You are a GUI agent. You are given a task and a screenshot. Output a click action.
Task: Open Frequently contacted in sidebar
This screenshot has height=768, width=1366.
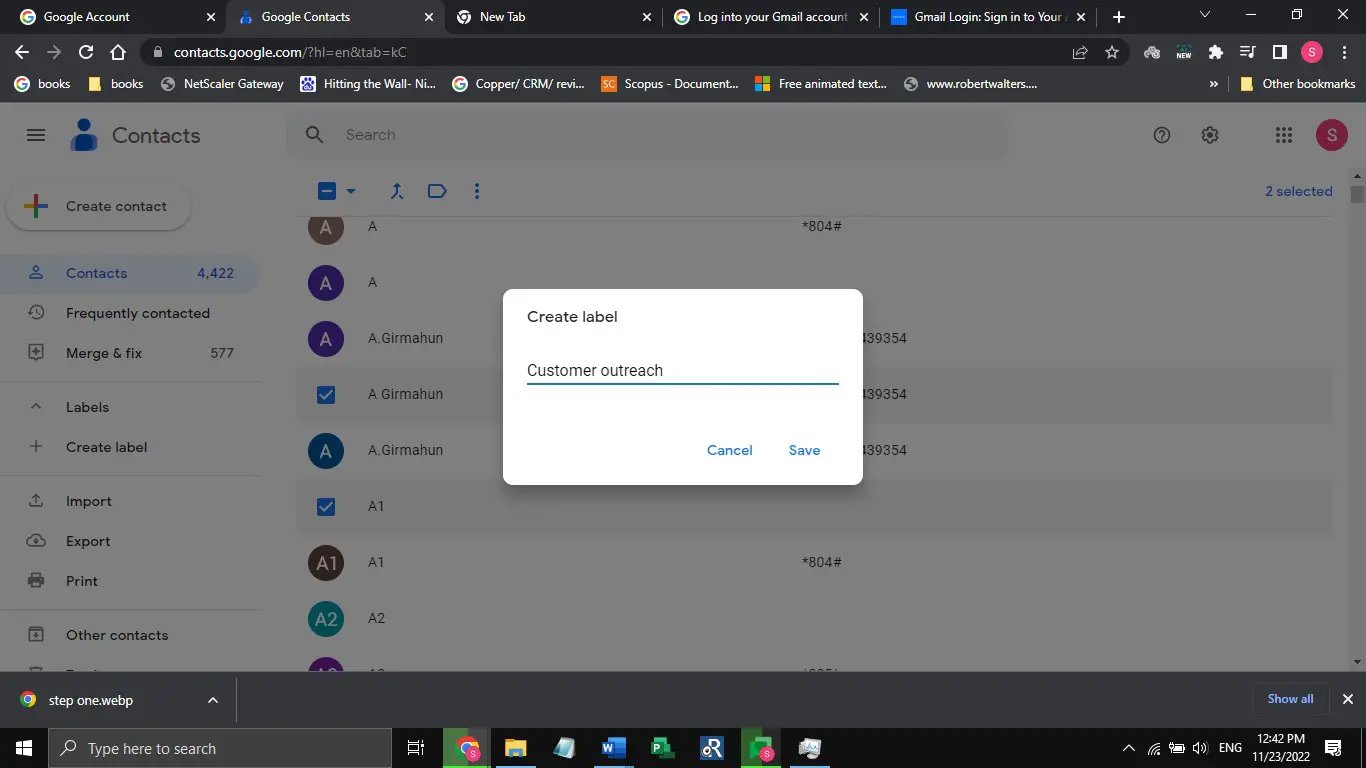coord(137,313)
